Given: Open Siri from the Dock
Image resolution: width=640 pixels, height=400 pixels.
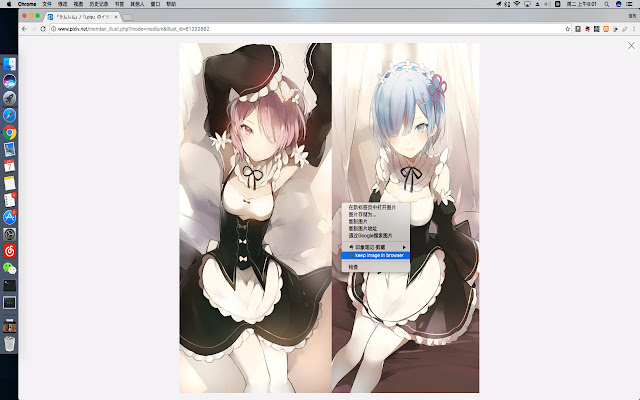Looking at the screenshot, I should (9, 81).
